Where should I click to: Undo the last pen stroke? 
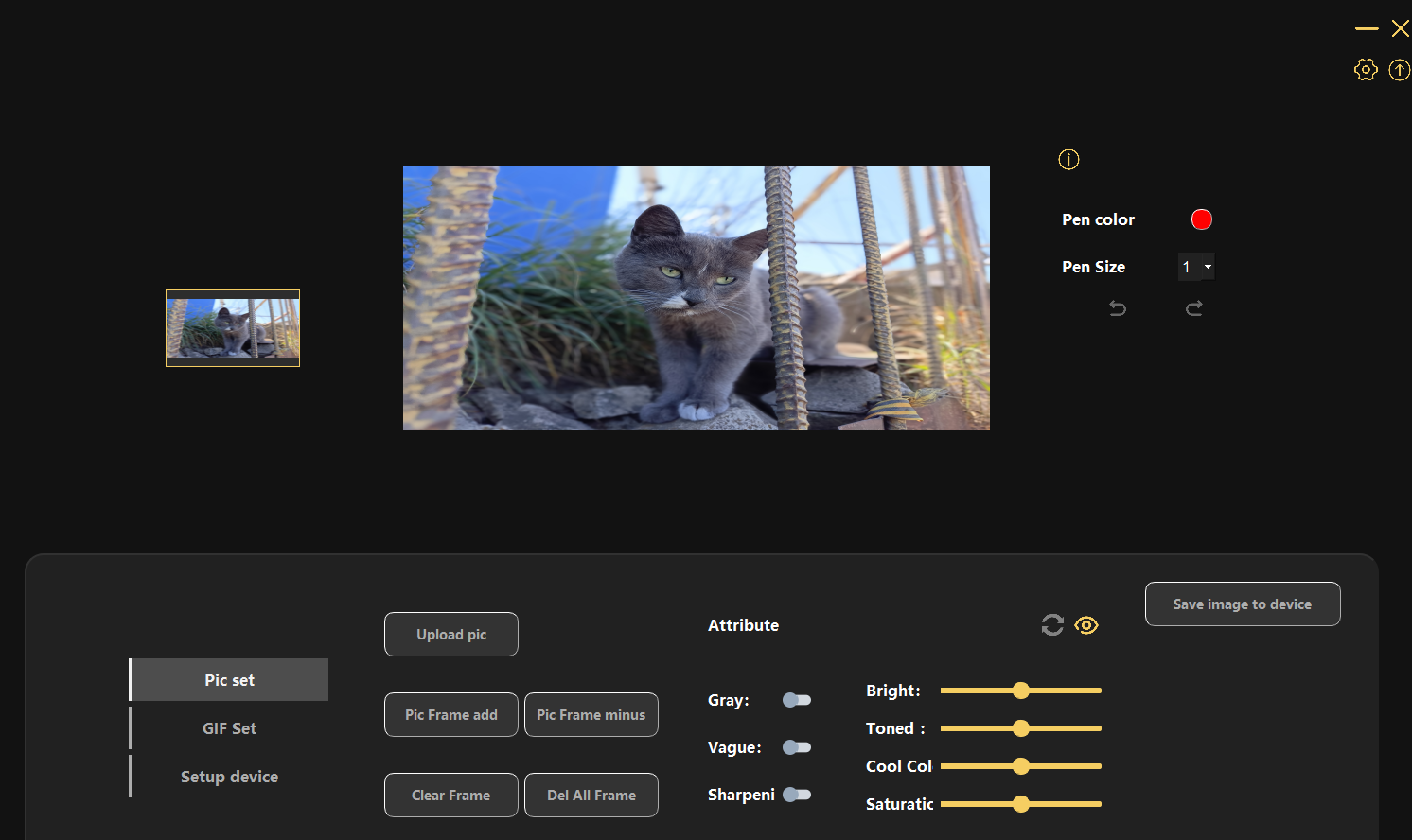pyautogui.click(x=1118, y=308)
